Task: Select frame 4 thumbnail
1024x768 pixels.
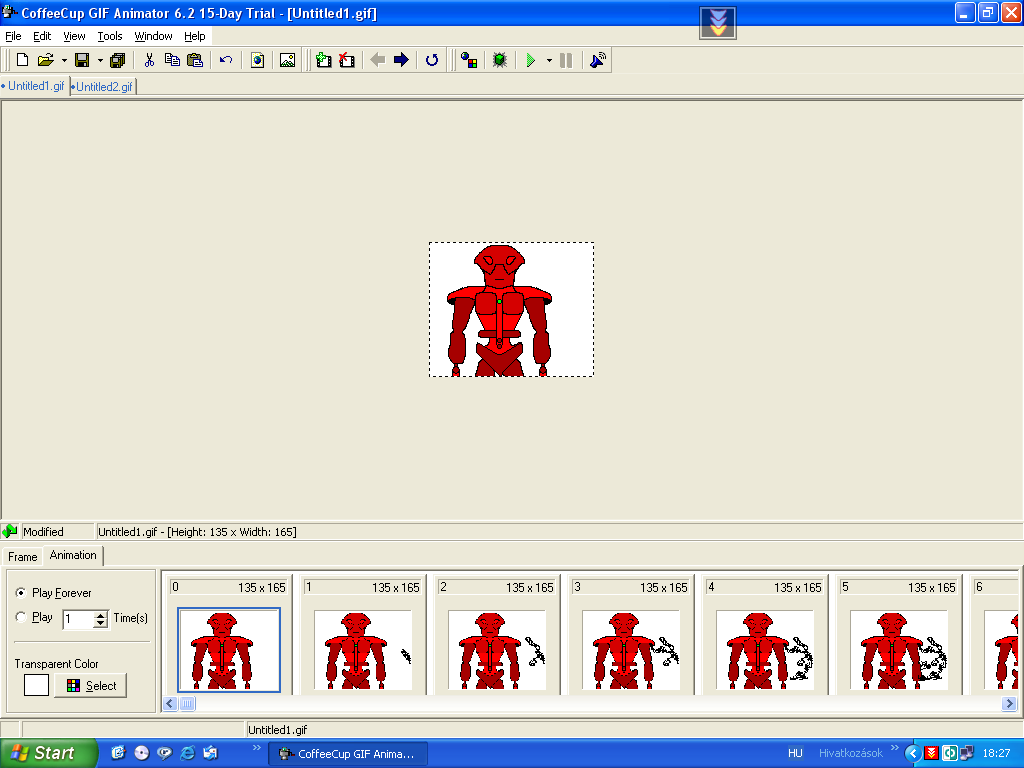Action: click(765, 650)
